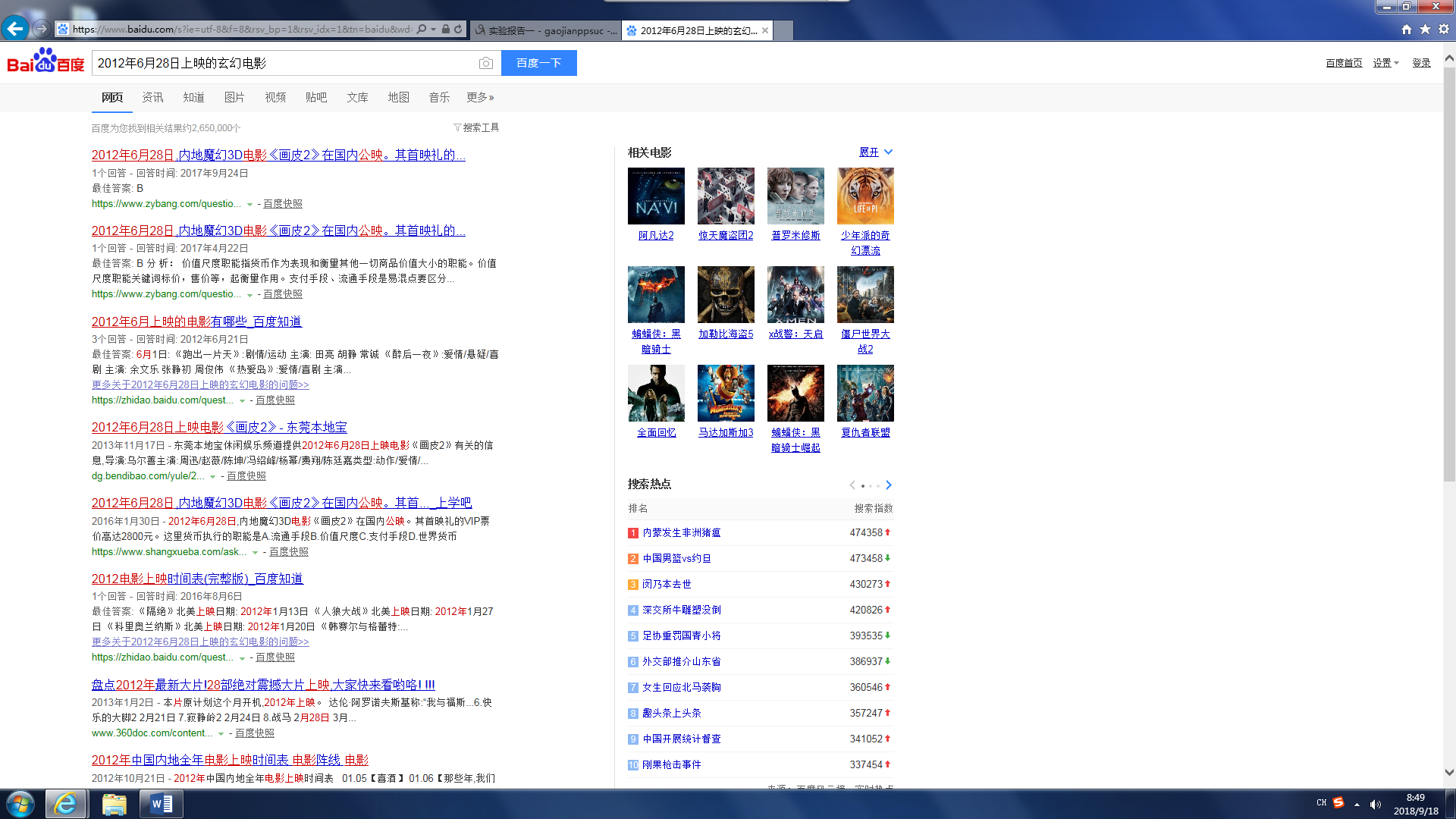Open the 搜索工具 filter
The width and height of the screenshot is (1456, 819).
point(476,127)
